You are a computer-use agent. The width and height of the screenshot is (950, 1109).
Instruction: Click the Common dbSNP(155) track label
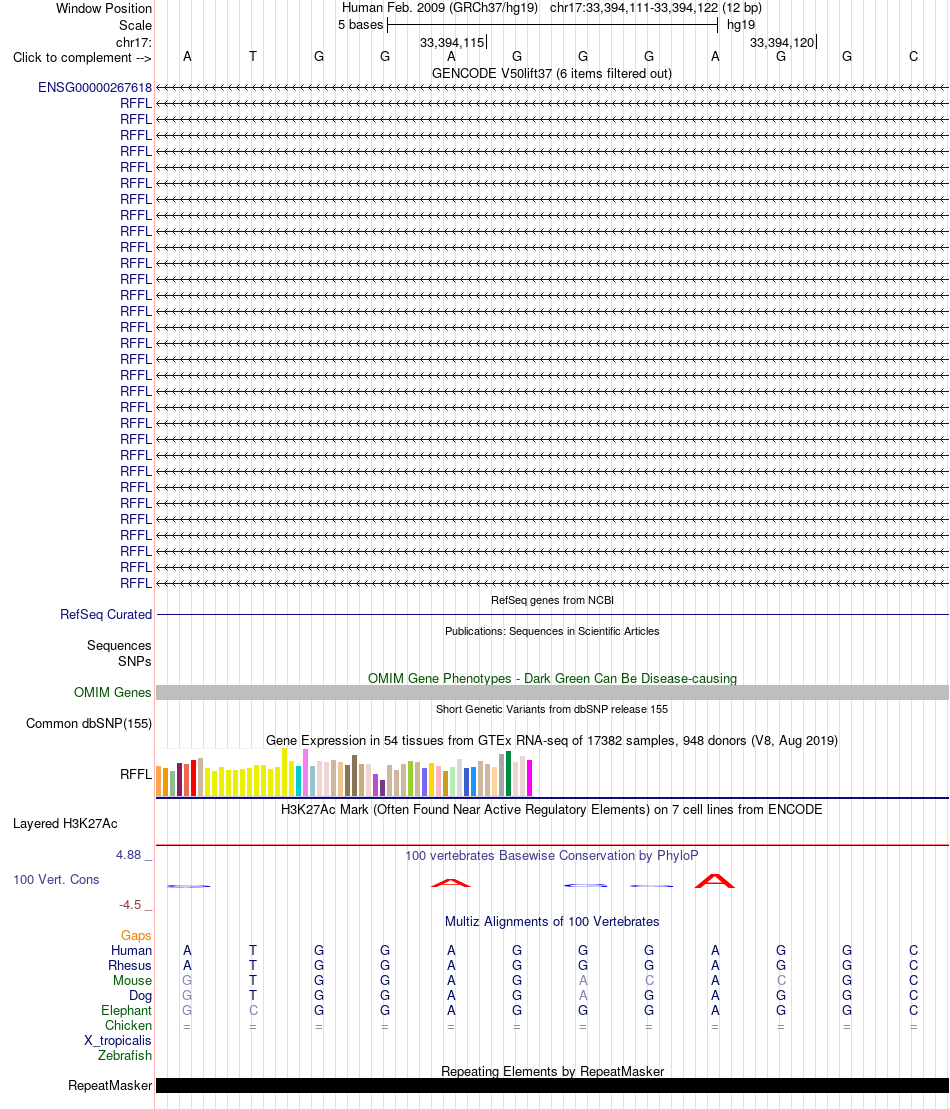point(89,724)
